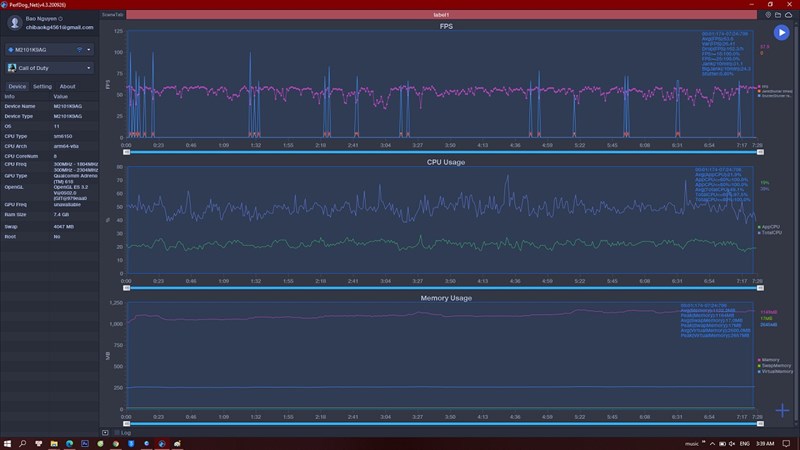Click the user avatar icon
800x450 pixels.
tap(15, 22)
